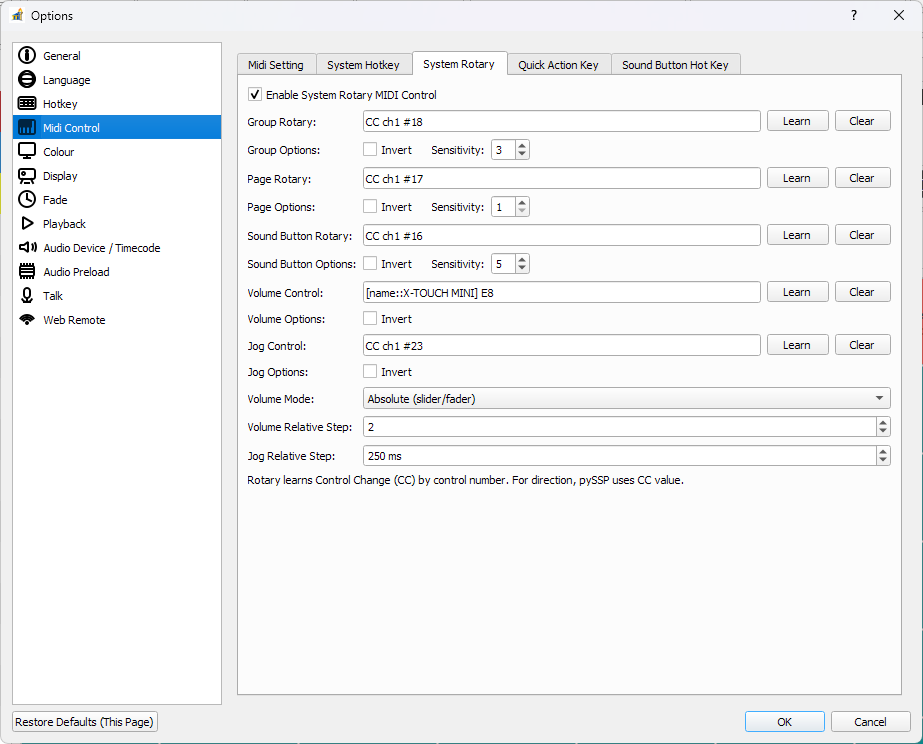Image resolution: width=923 pixels, height=744 pixels.
Task: Click the Sound Button Rotary text field
Action: click(x=562, y=235)
